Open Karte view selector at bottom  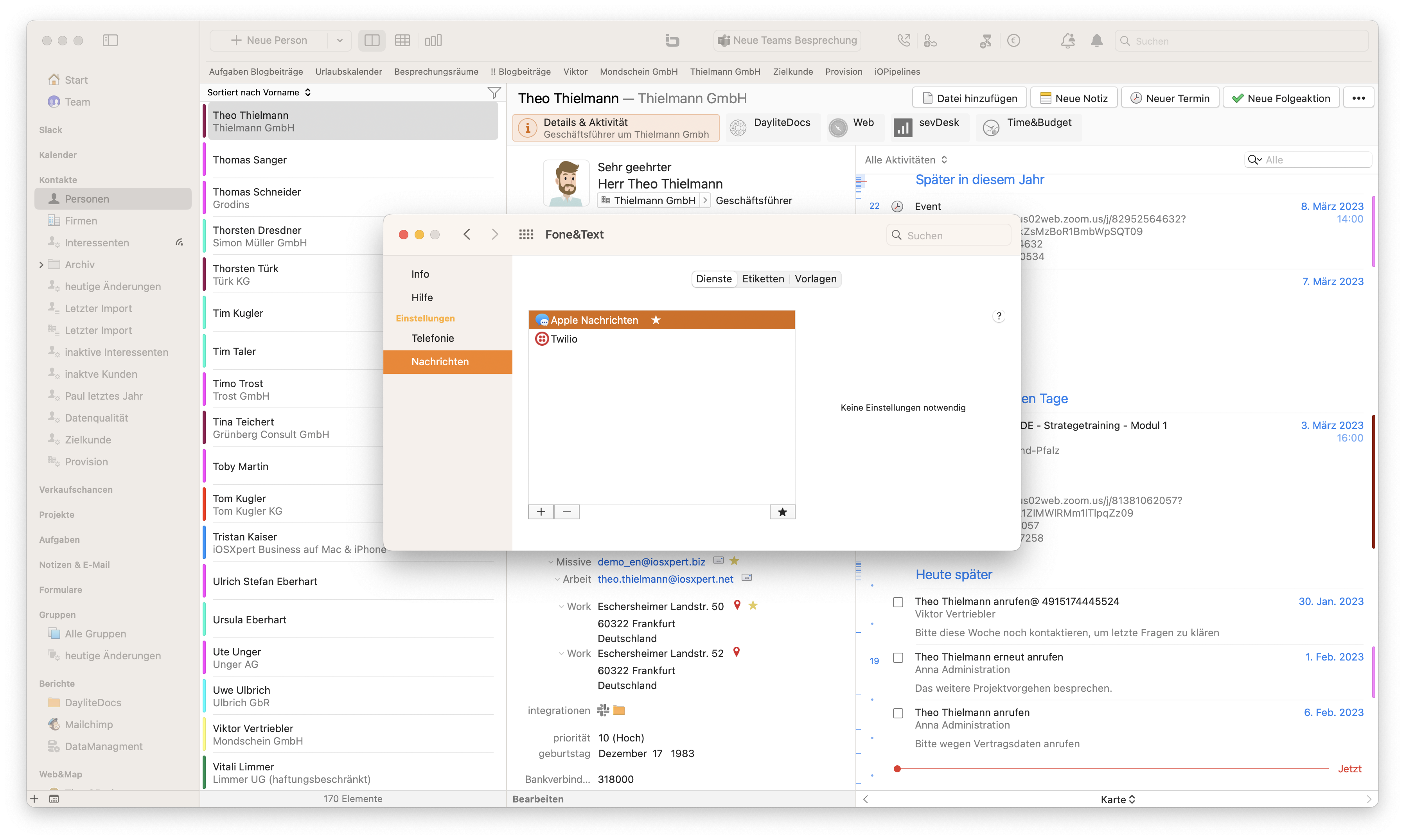1118,799
